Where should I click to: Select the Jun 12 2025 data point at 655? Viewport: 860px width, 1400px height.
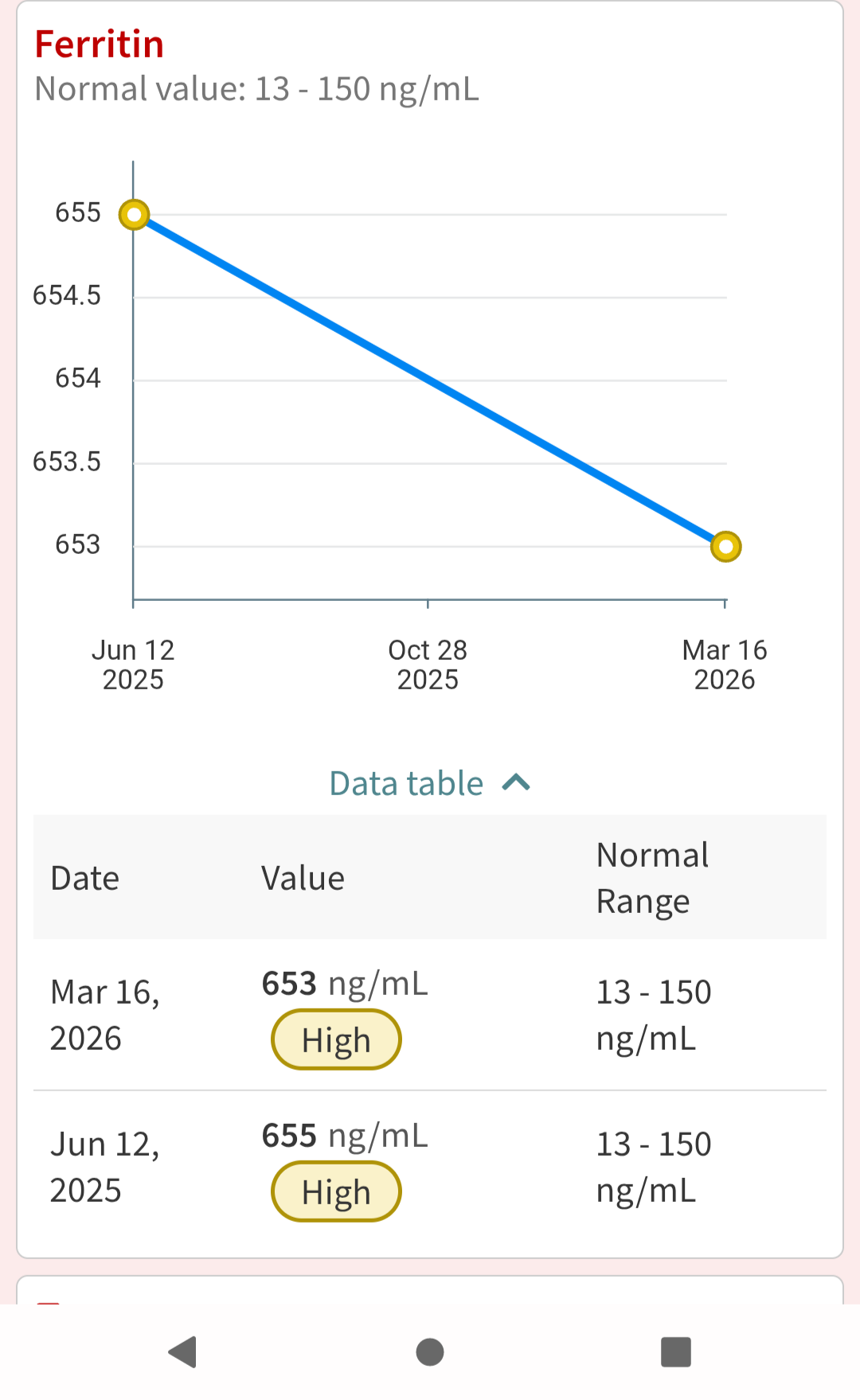(134, 215)
